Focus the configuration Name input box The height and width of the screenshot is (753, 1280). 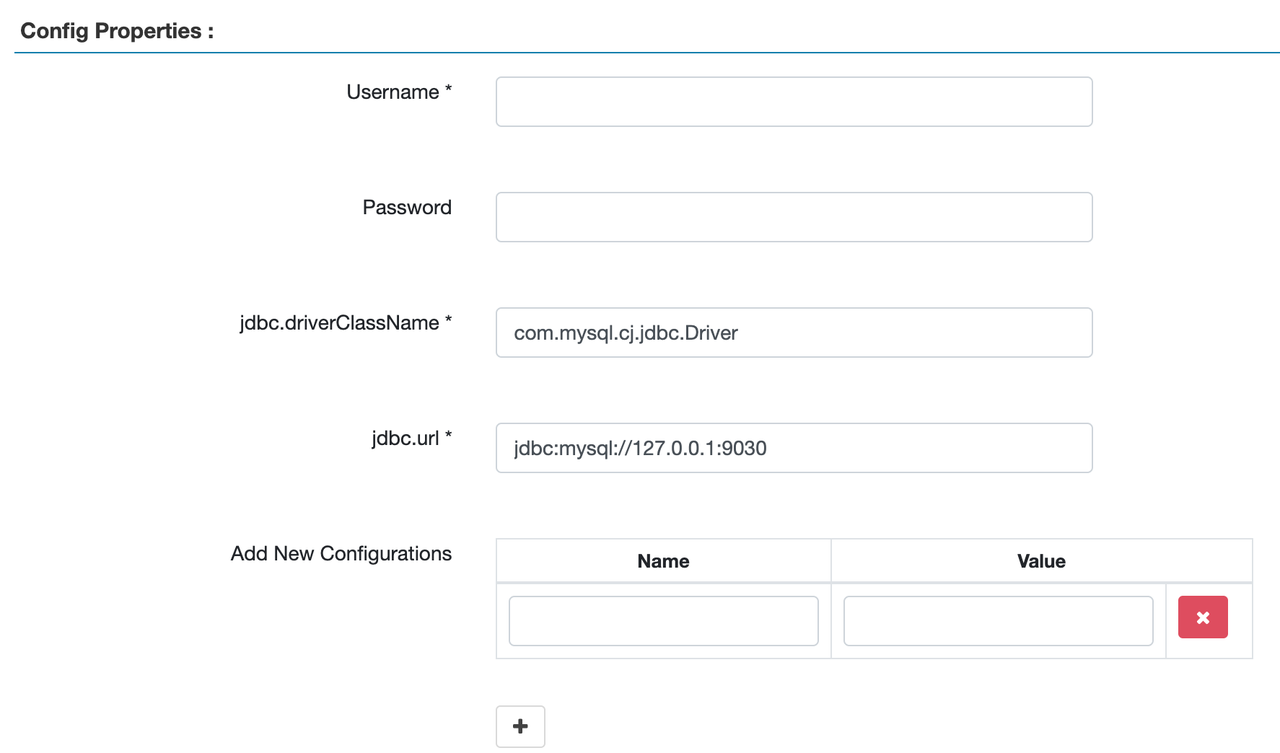pyautogui.click(x=663, y=621)
